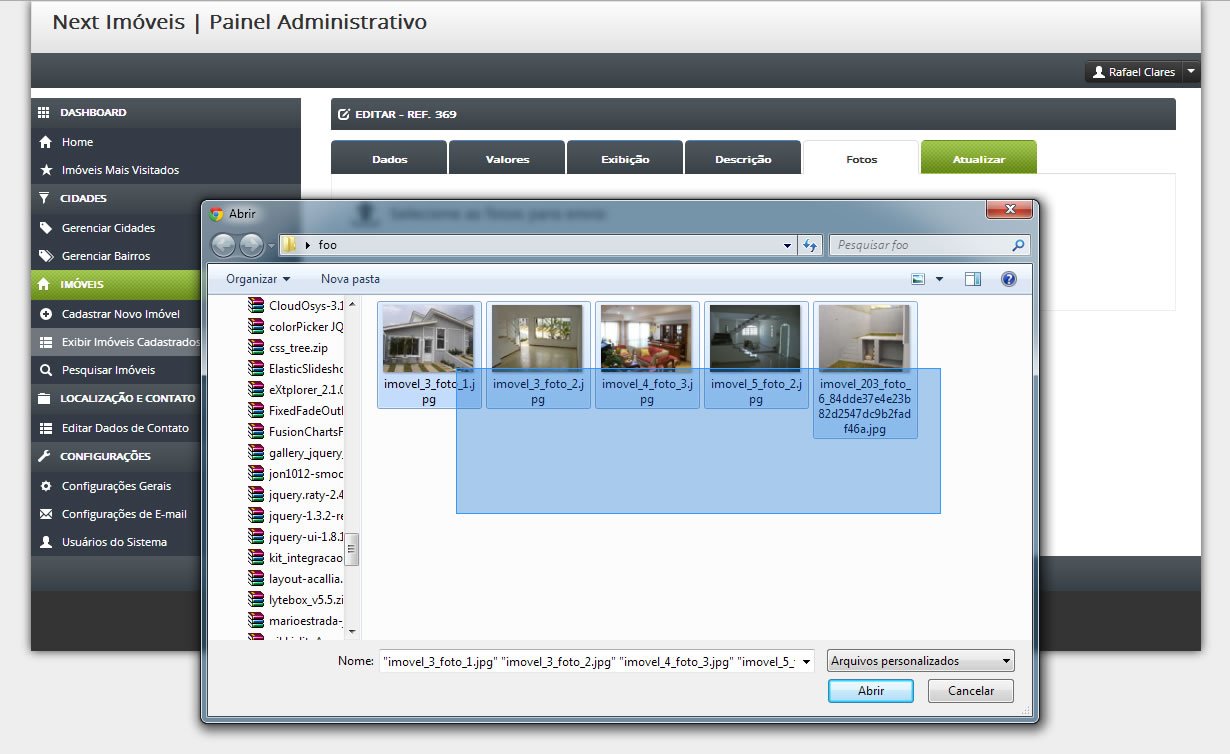This screenshot has height=754, width=1230.
Task: Switch to the Valores tab
Action: 507,159
